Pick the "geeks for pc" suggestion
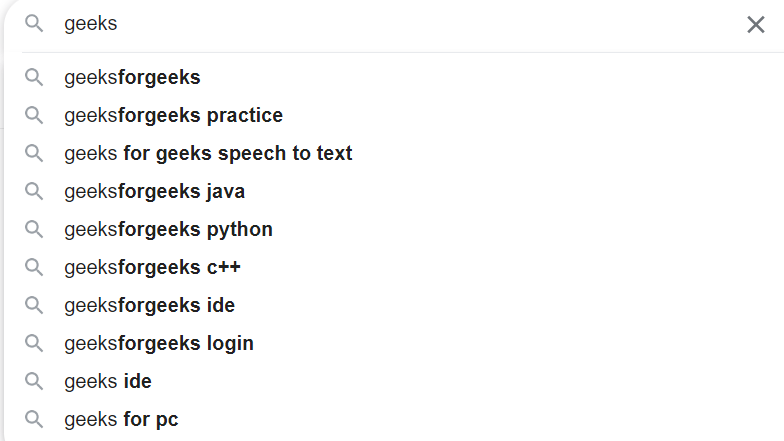 (121, 419)
